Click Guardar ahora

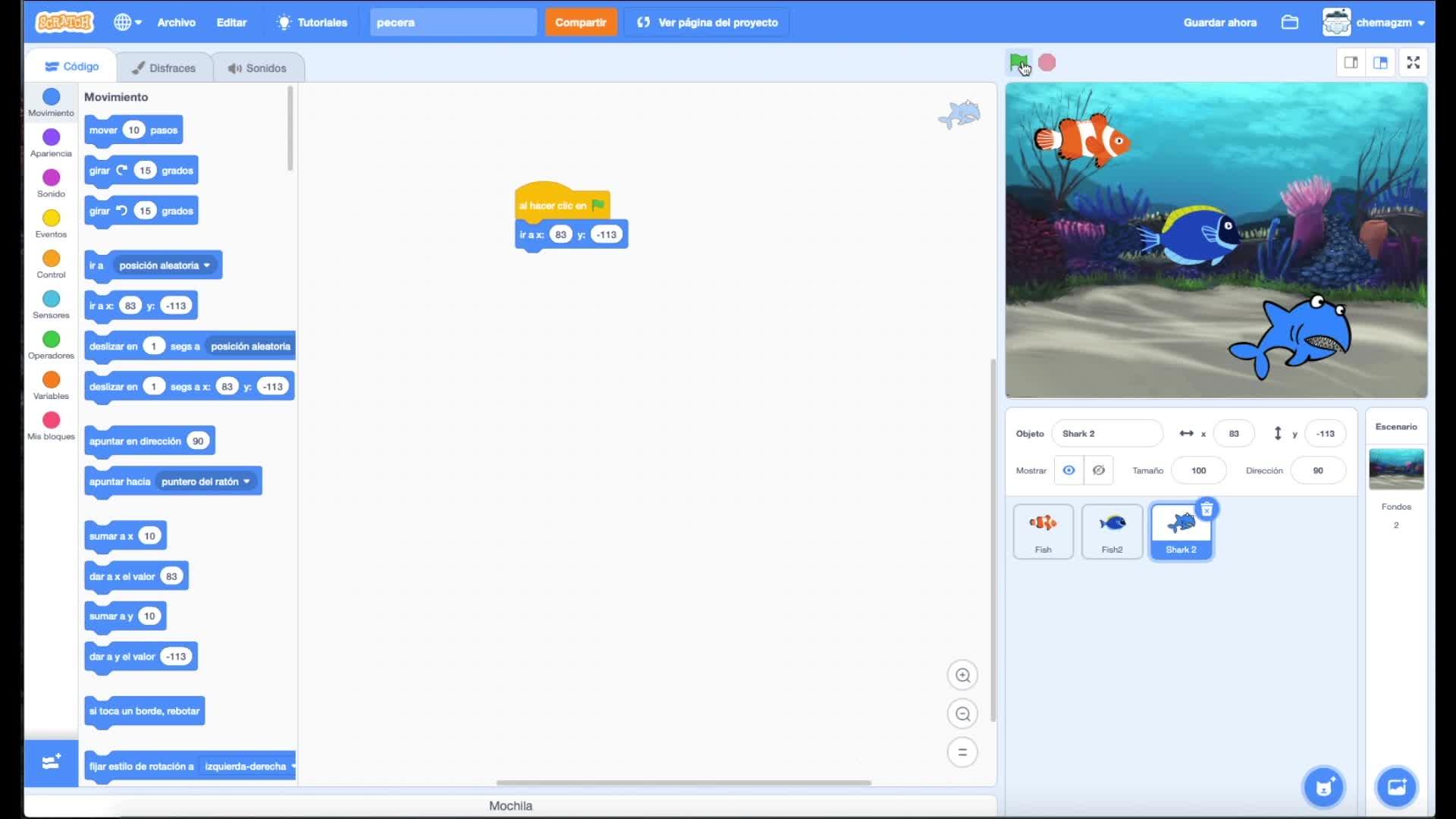point(1219,22)
